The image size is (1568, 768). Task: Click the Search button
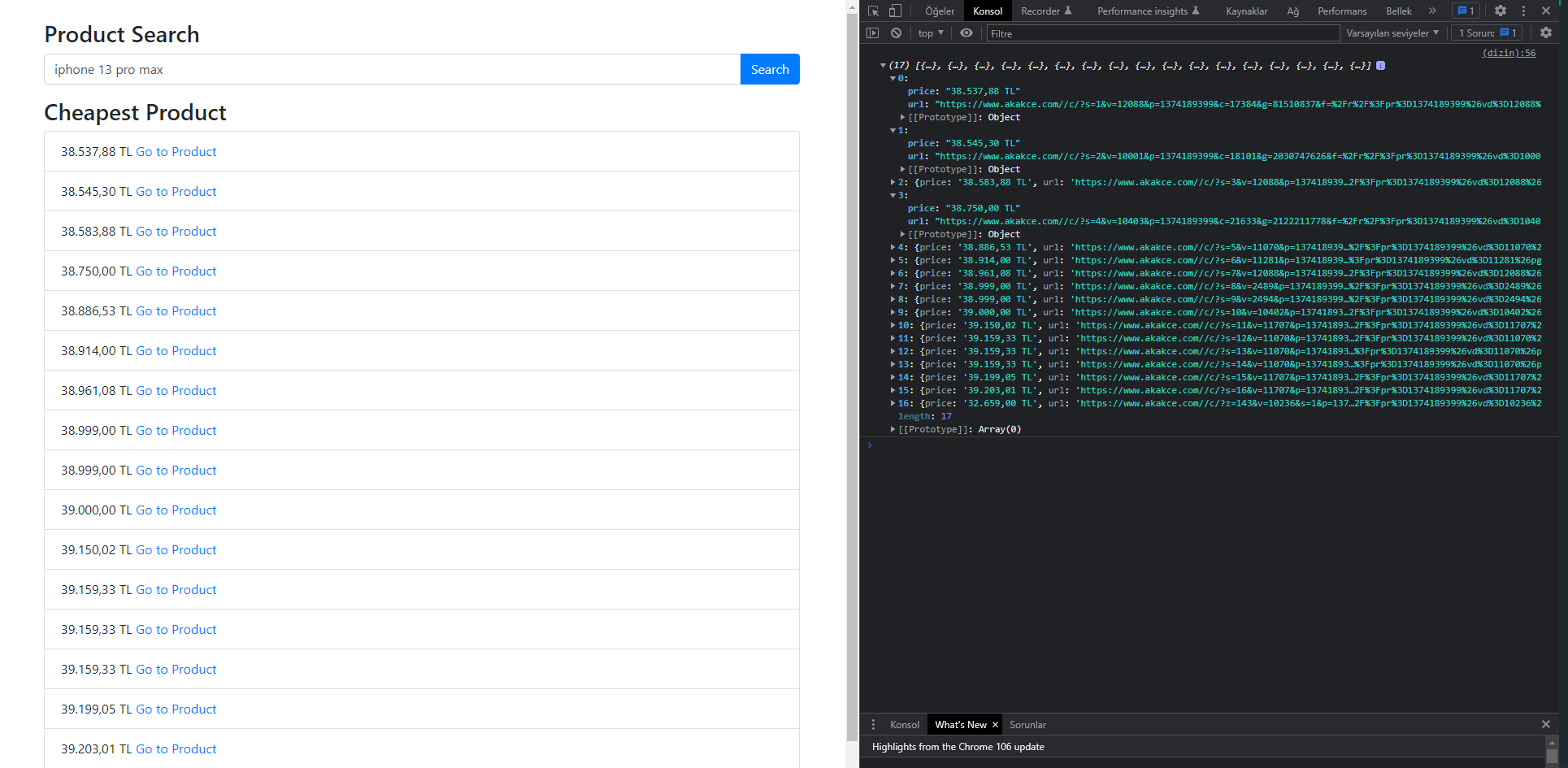[x=769, y=69]
